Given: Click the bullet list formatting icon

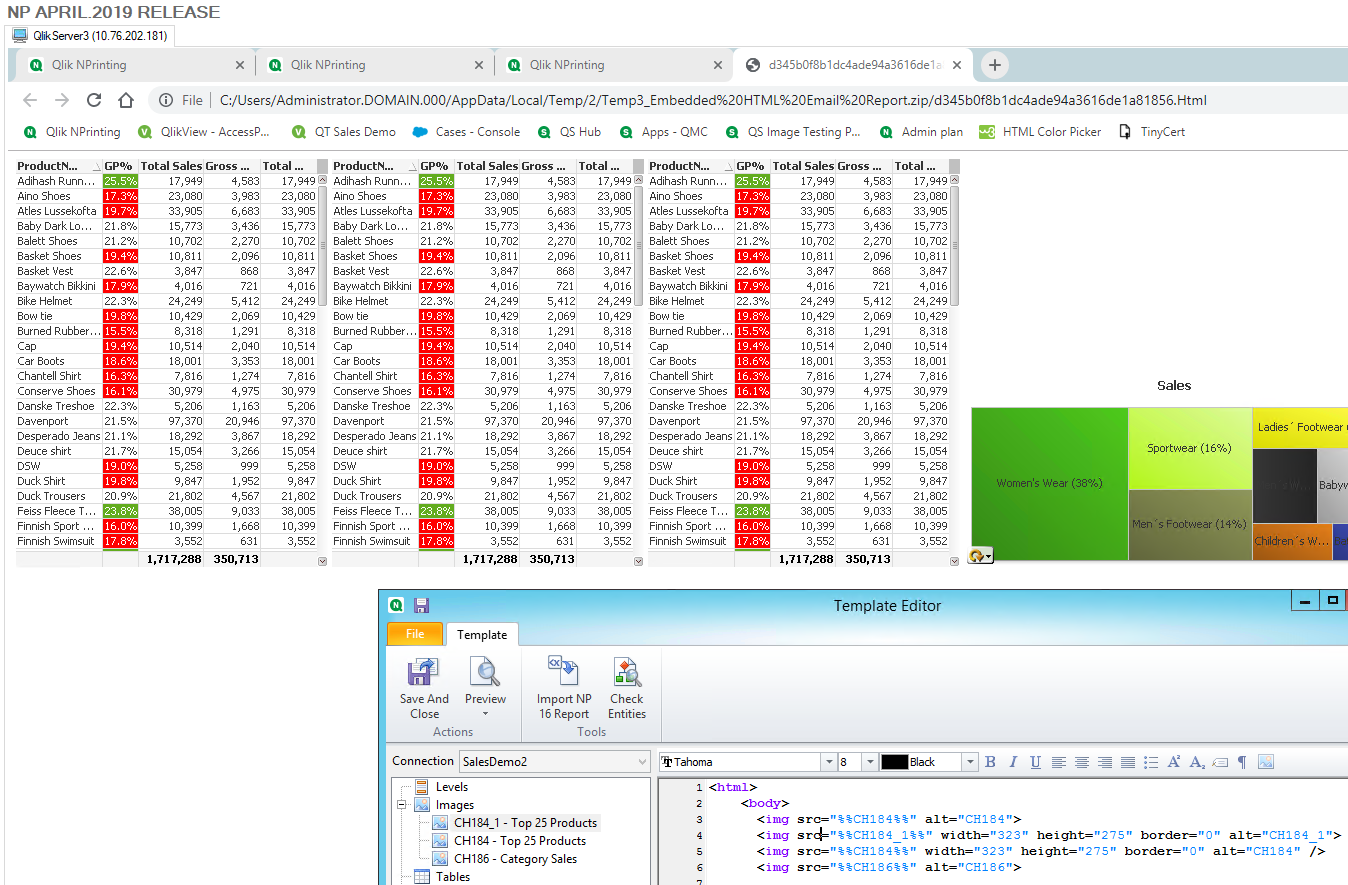Looking at the screenshot, I should [x=1151, y=762].
